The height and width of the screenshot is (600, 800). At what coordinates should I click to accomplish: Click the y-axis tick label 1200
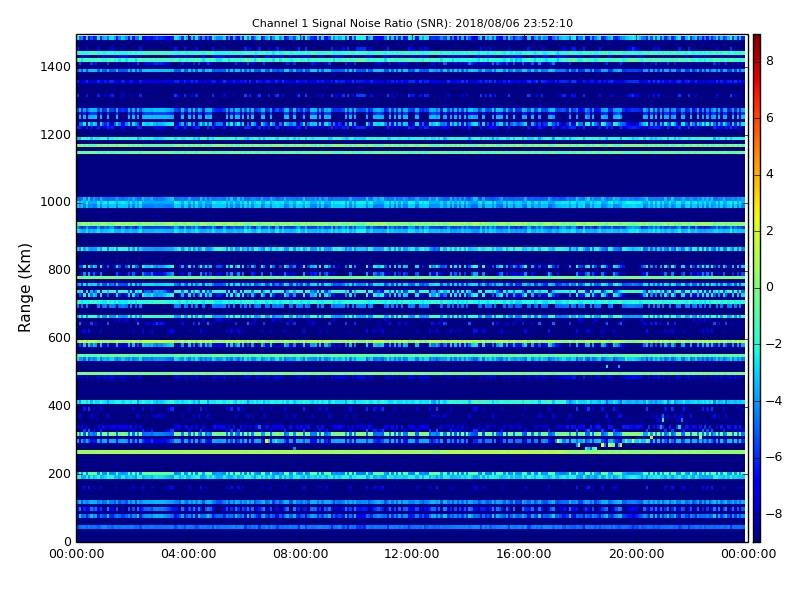(x=56, y=135)
